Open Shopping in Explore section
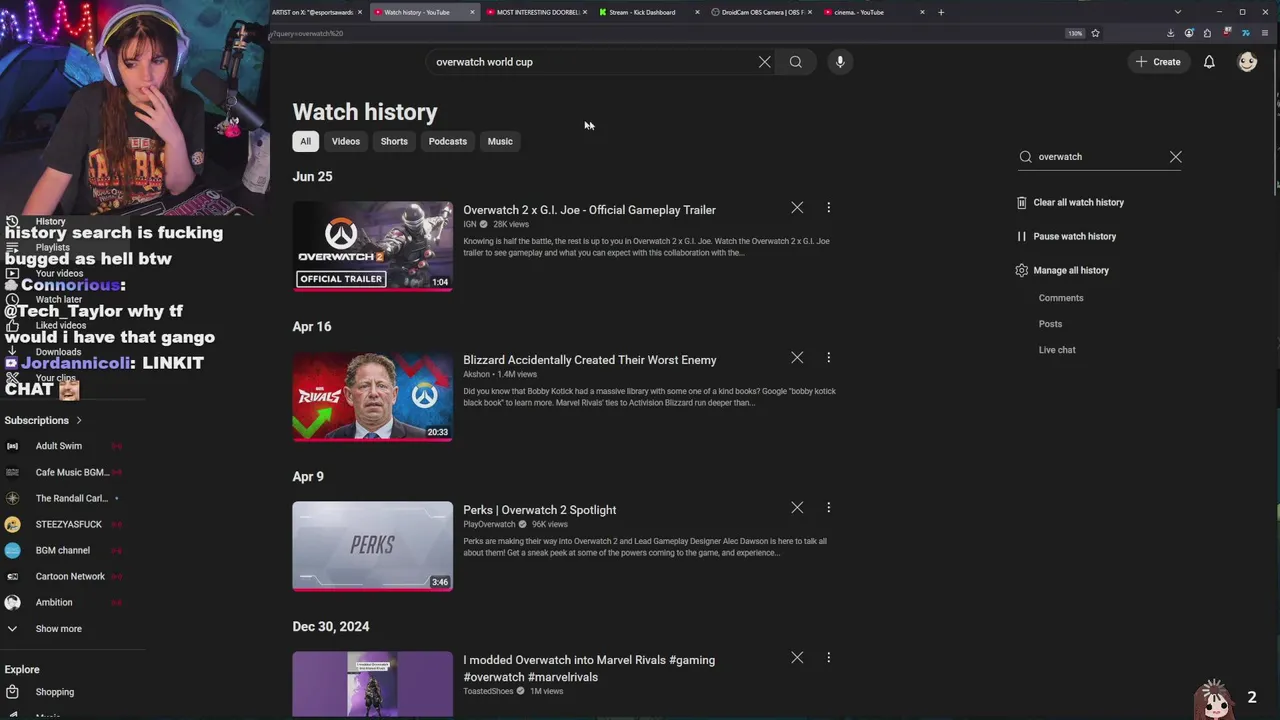 coord(55,692)
